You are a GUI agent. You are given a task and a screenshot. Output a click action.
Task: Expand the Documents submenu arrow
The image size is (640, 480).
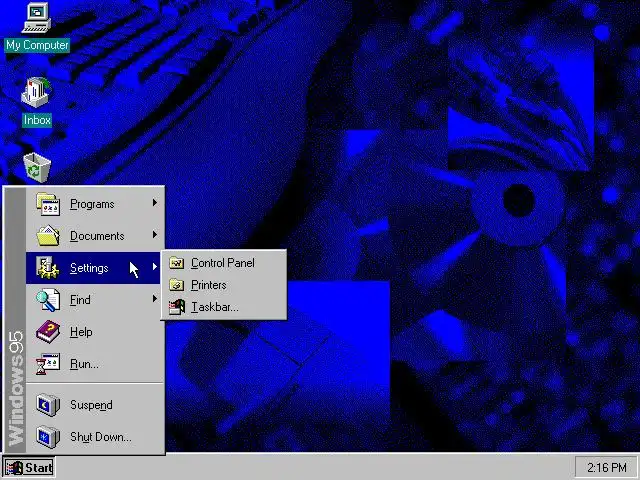point(155,234)
